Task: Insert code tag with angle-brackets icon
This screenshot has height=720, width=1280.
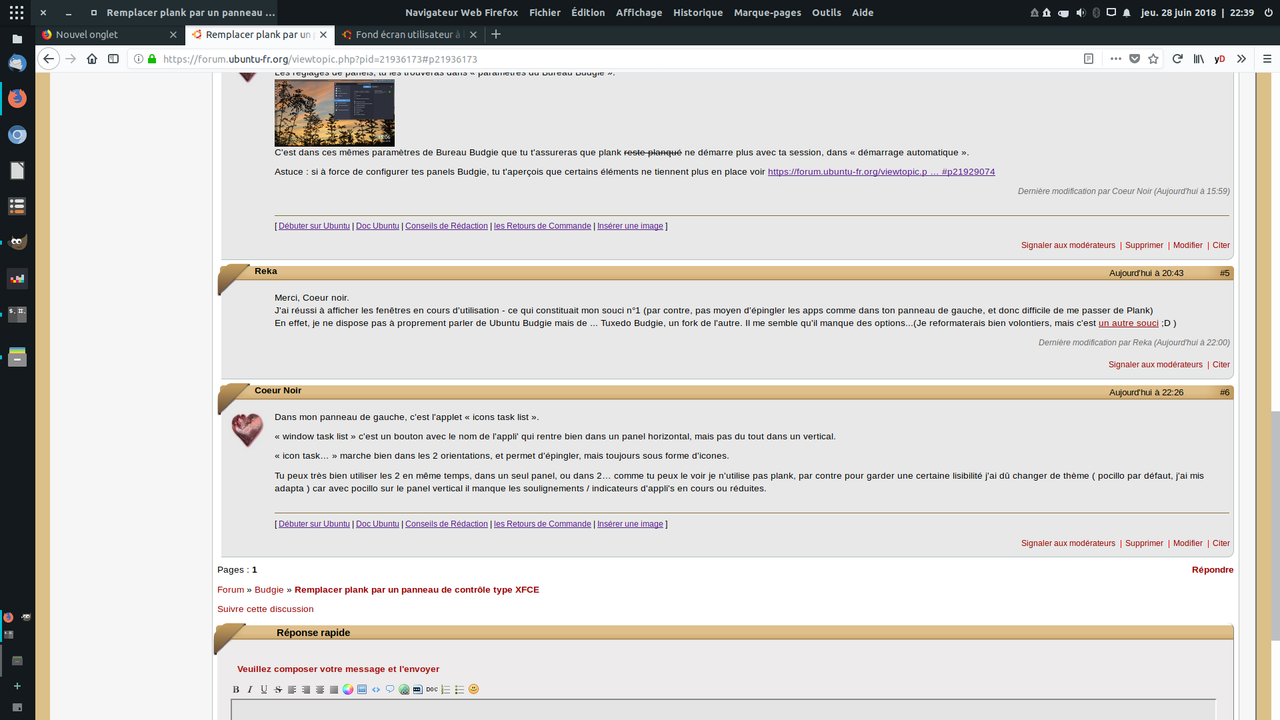Action: pos(376,689)
